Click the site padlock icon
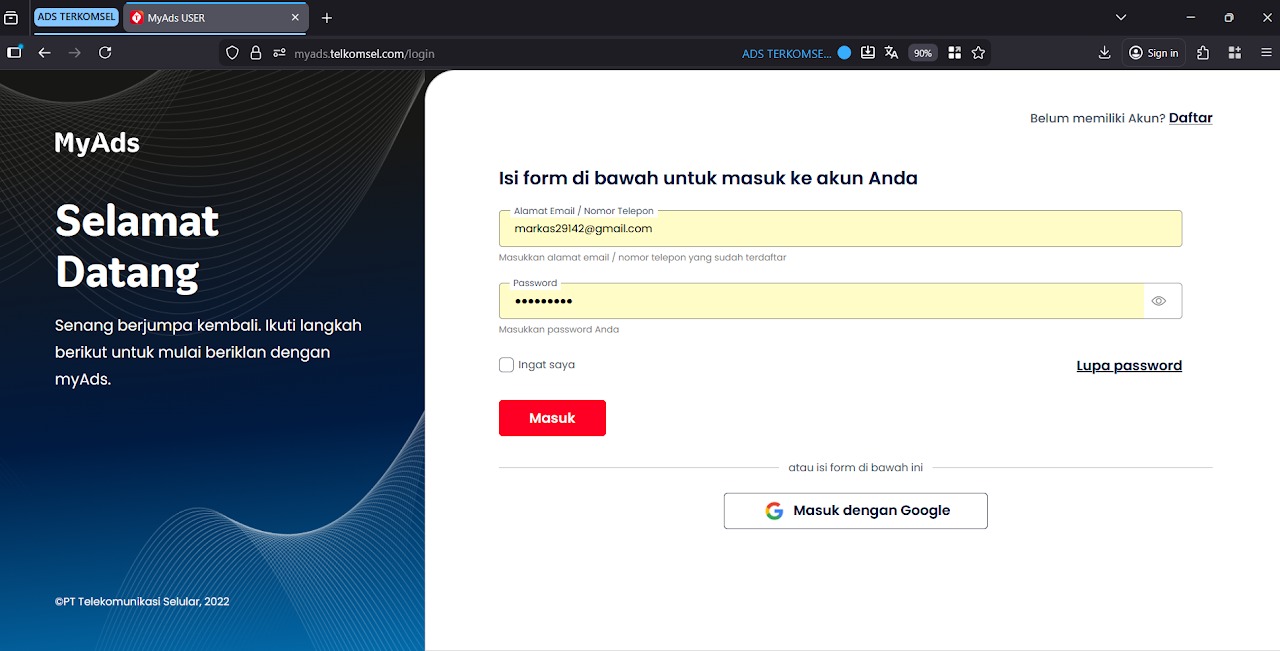 [x=257, y=52]
